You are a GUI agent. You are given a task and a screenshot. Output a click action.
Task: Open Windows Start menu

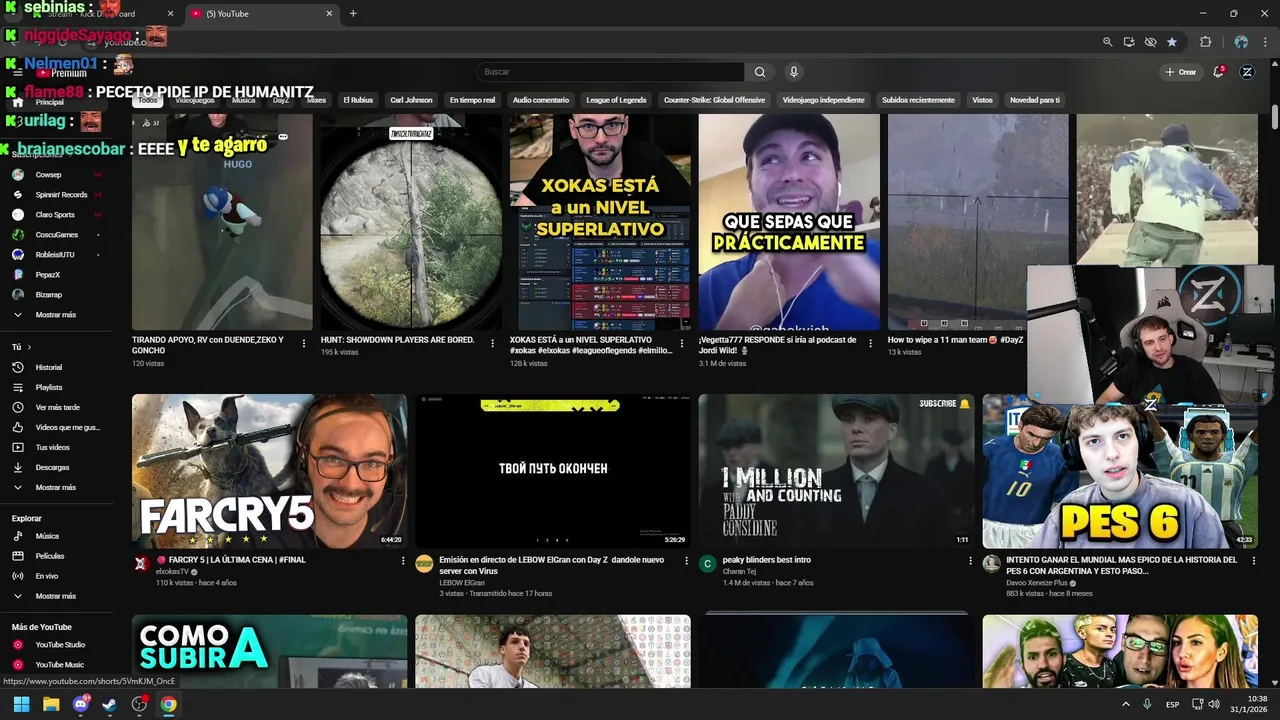point(21,704)
